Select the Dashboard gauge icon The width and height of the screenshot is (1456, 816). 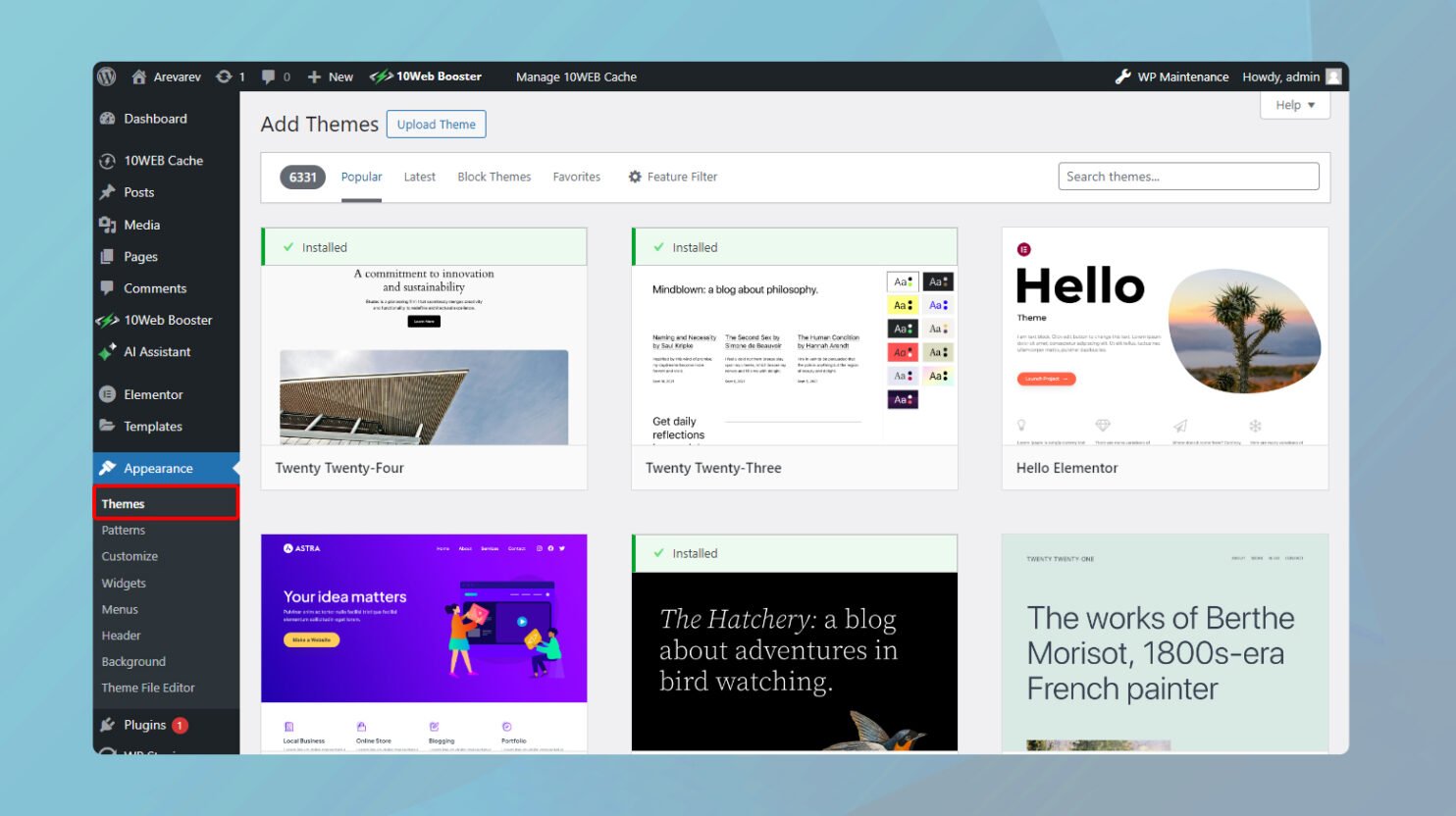tap(108, 118)
